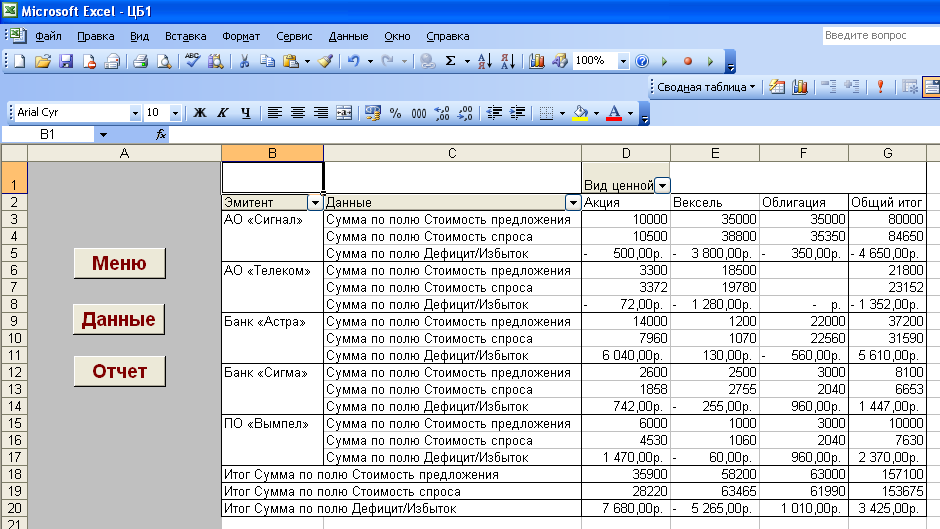Open the zoom 100% dropdown
940x529 pixels.
623,61
